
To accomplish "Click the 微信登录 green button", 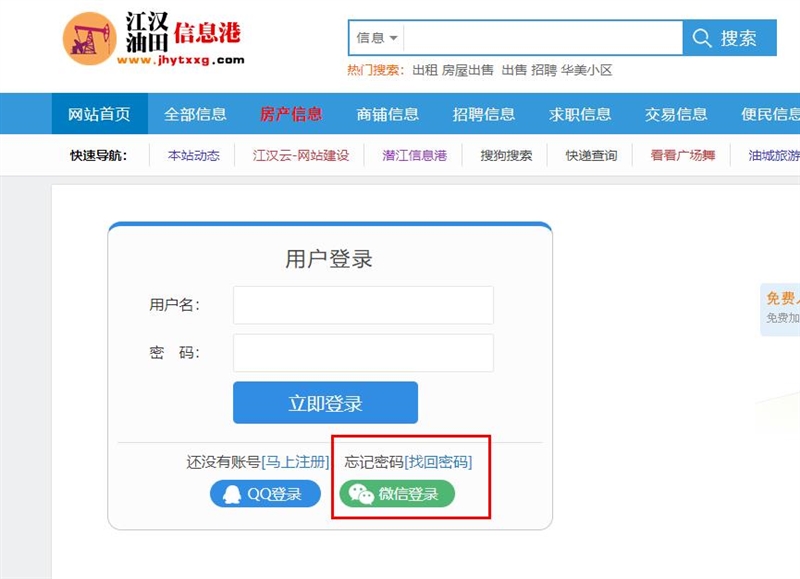I will coord(397,494).
